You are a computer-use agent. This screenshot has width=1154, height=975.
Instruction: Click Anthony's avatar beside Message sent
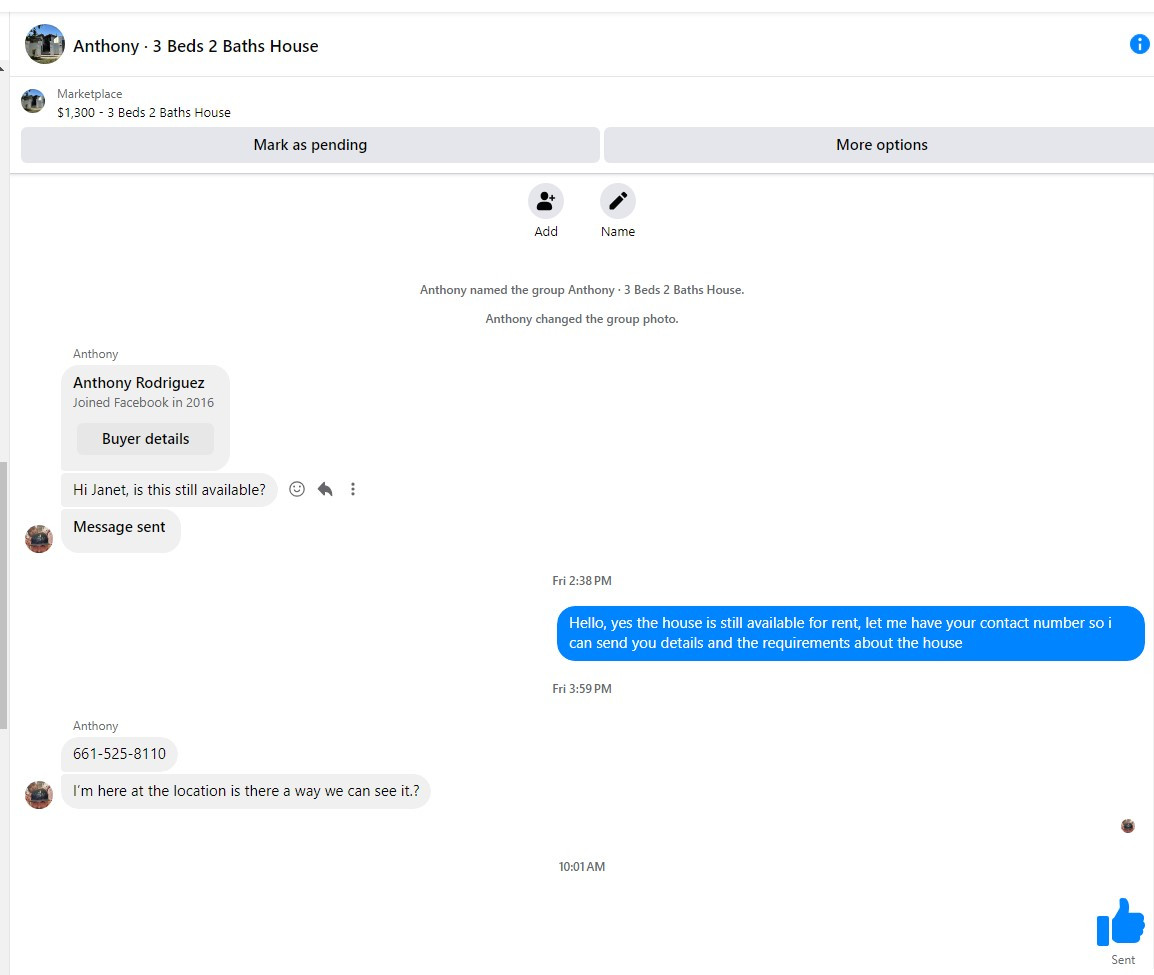click(x=39, y=539)
